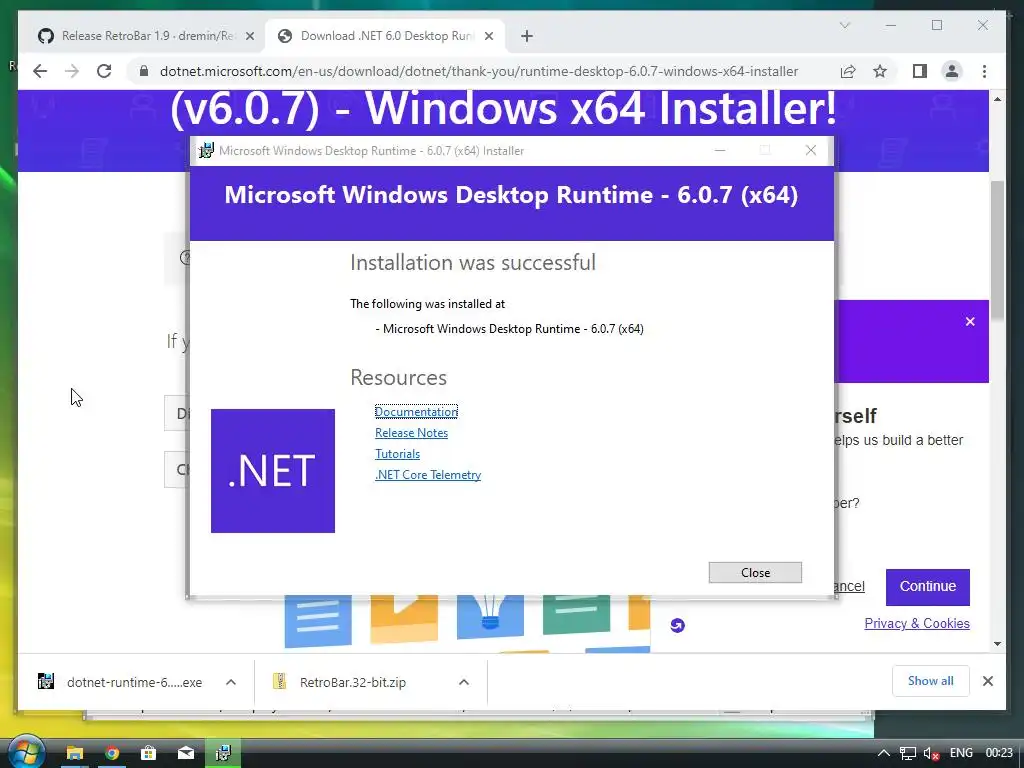
Task: Minimize the installer window
Action: pyautogui.click(x=720, y=150)
